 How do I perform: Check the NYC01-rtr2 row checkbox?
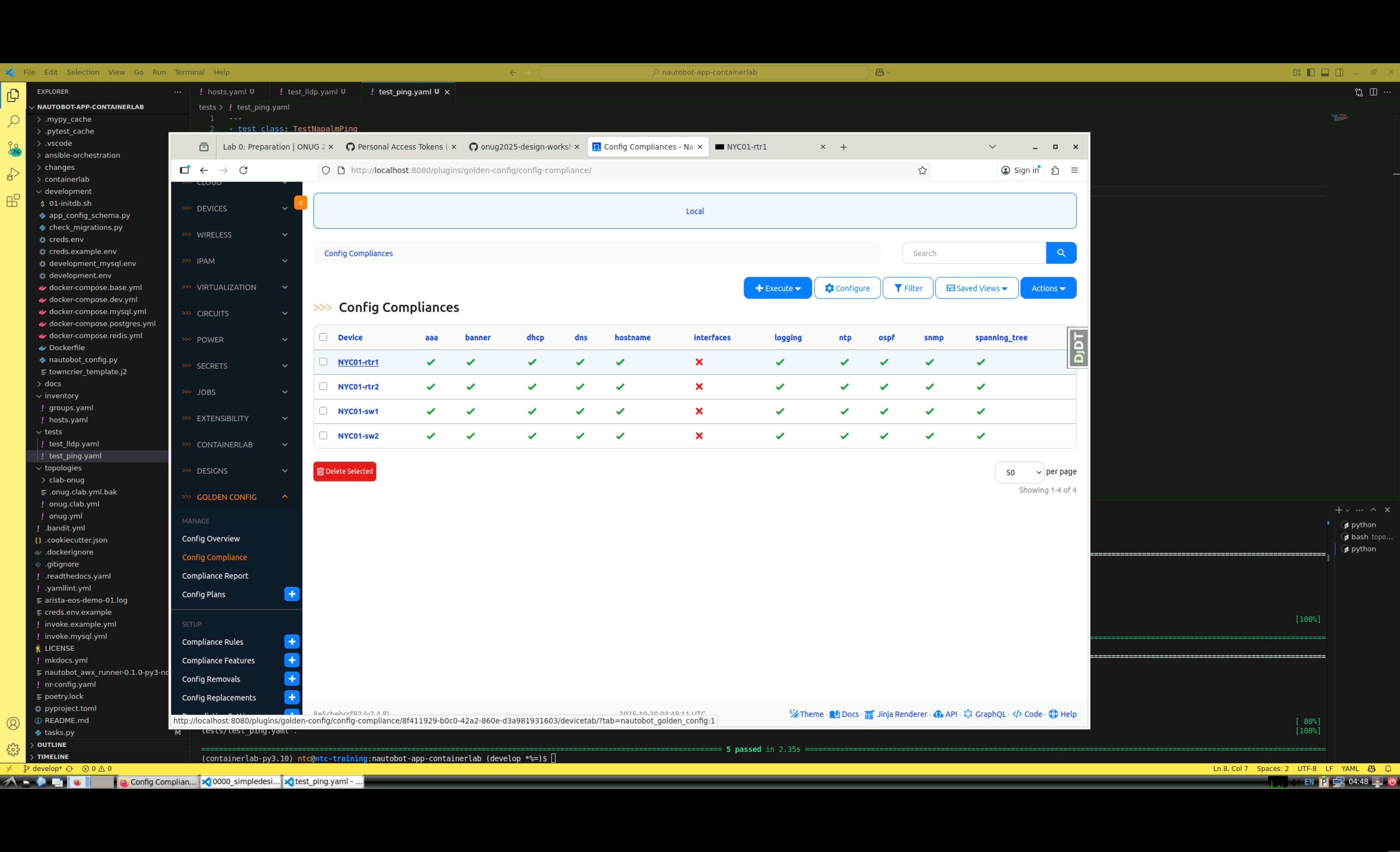point(323,386)
